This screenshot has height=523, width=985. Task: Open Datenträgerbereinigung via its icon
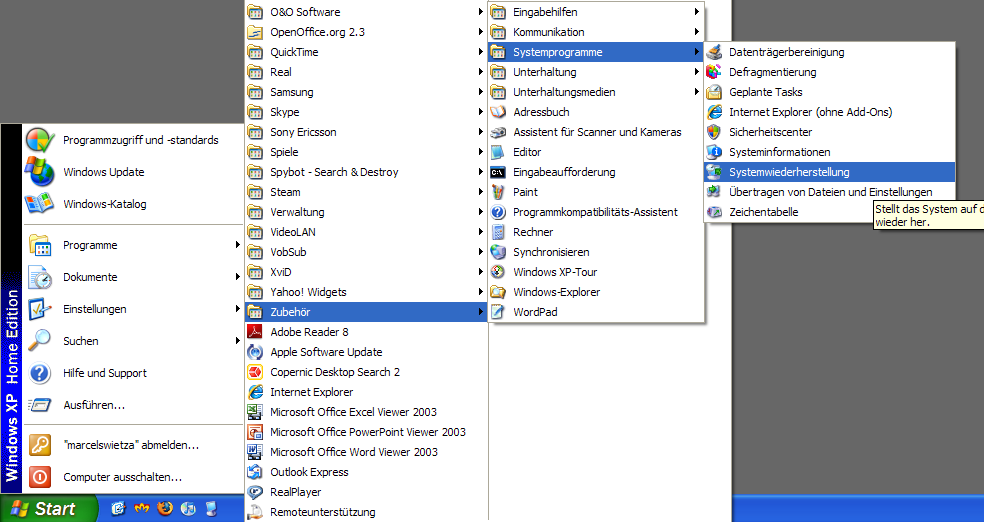pyautogui.click(x=714, y=52)
